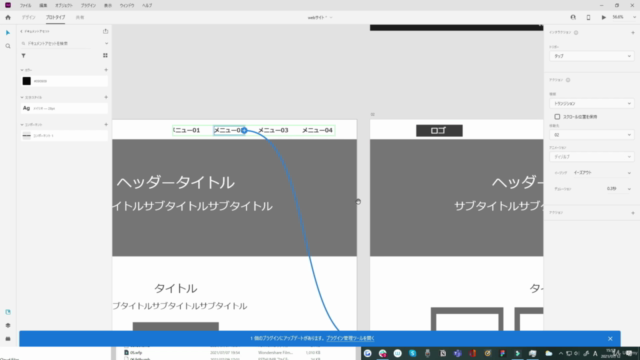Open the easing イーズアウト dropdown

[602, 173]
